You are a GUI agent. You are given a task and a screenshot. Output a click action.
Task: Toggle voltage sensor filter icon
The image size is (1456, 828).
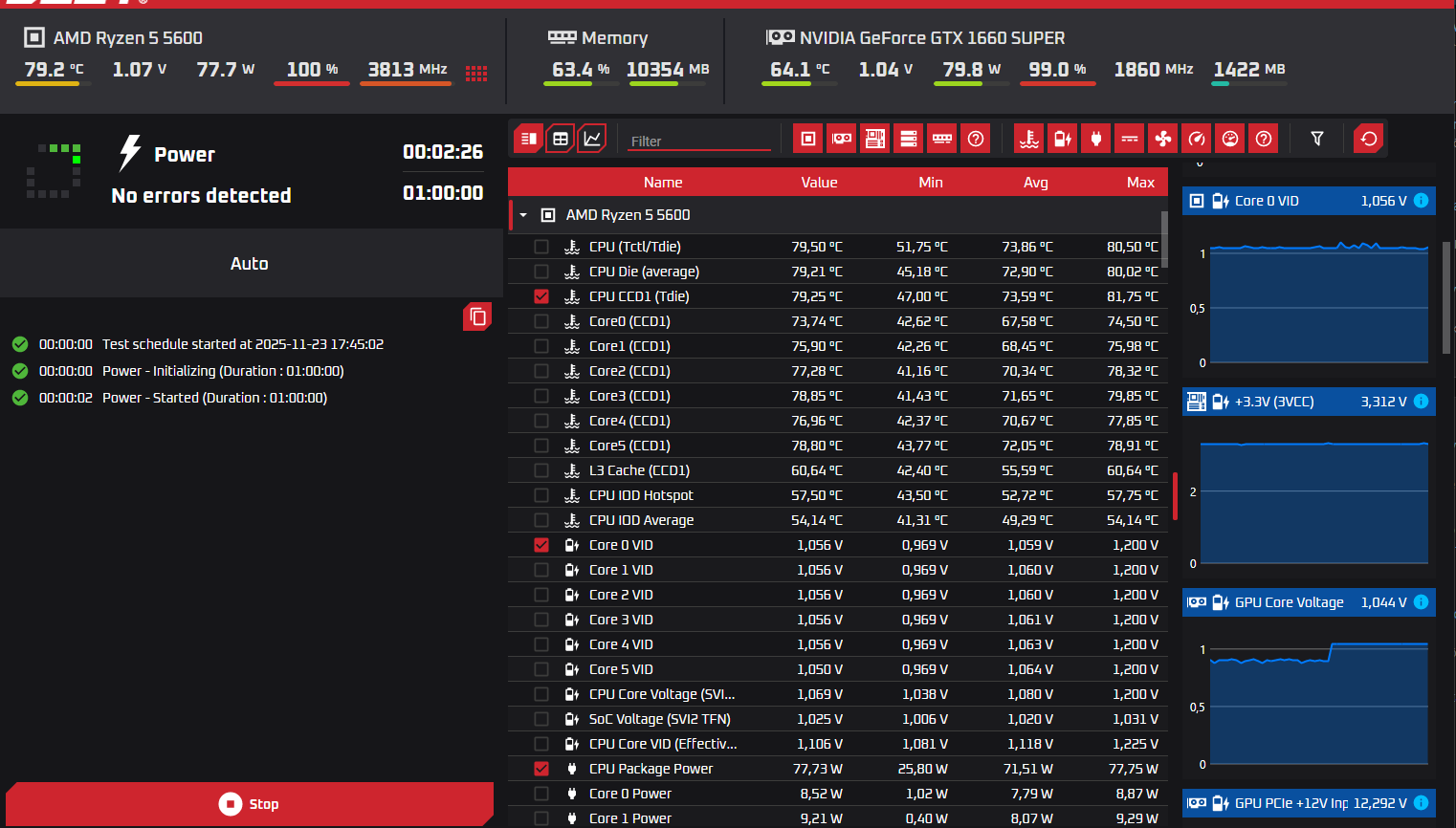(x=1063, y=139)
